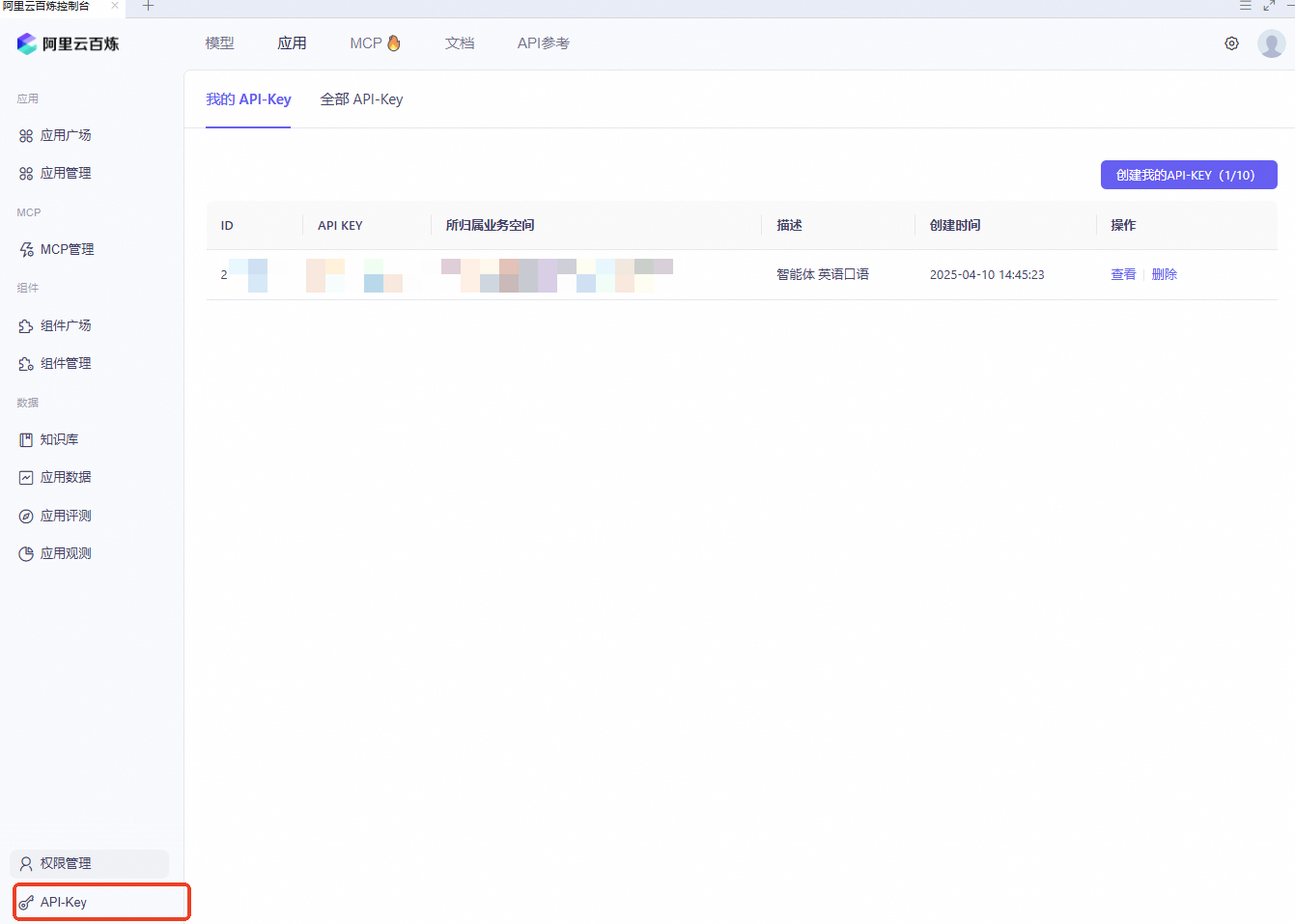Click the MCP管理 sidebar icon
The width and height of the screenshot is (1295, 924).
26,250
